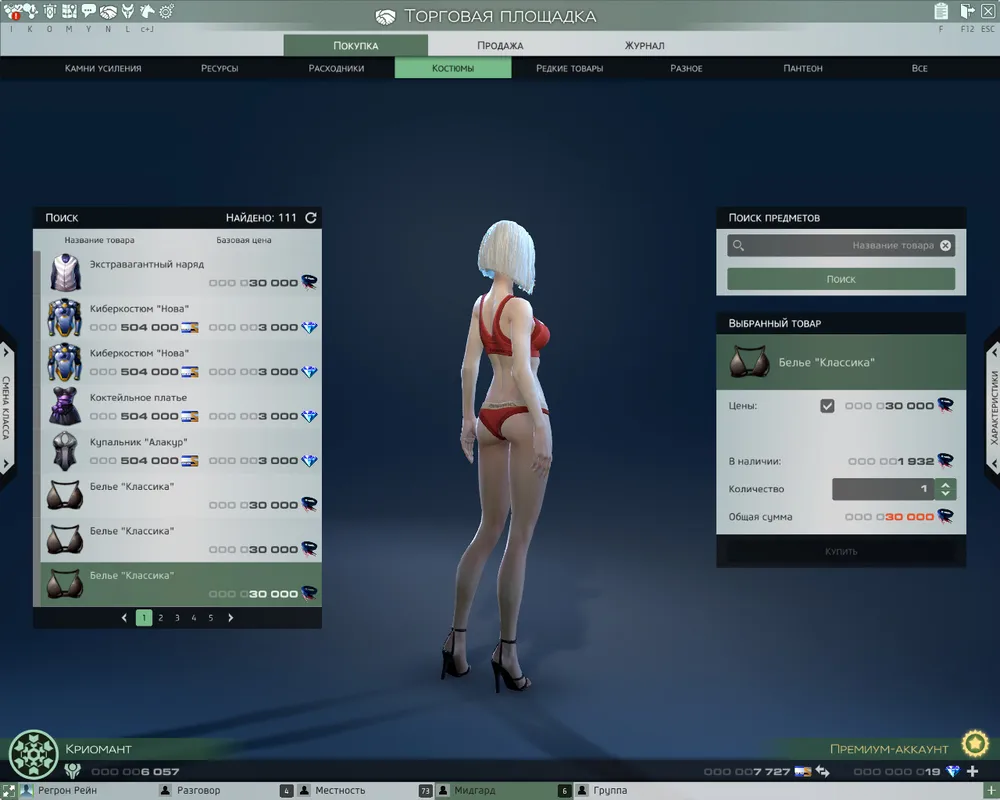Open the handshake marketplace icon (N)
Image resolution: width=1000 pixels, height=800 pixels.
(x=108, y=11)
